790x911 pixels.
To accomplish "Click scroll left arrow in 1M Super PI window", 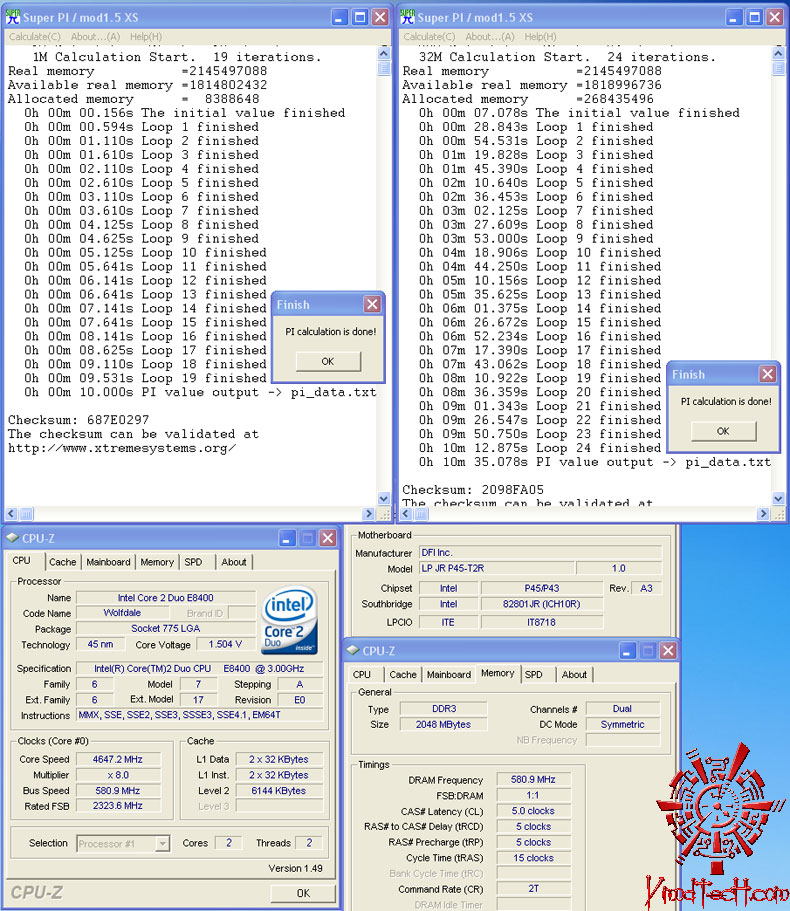I will [x=11, y=514].
